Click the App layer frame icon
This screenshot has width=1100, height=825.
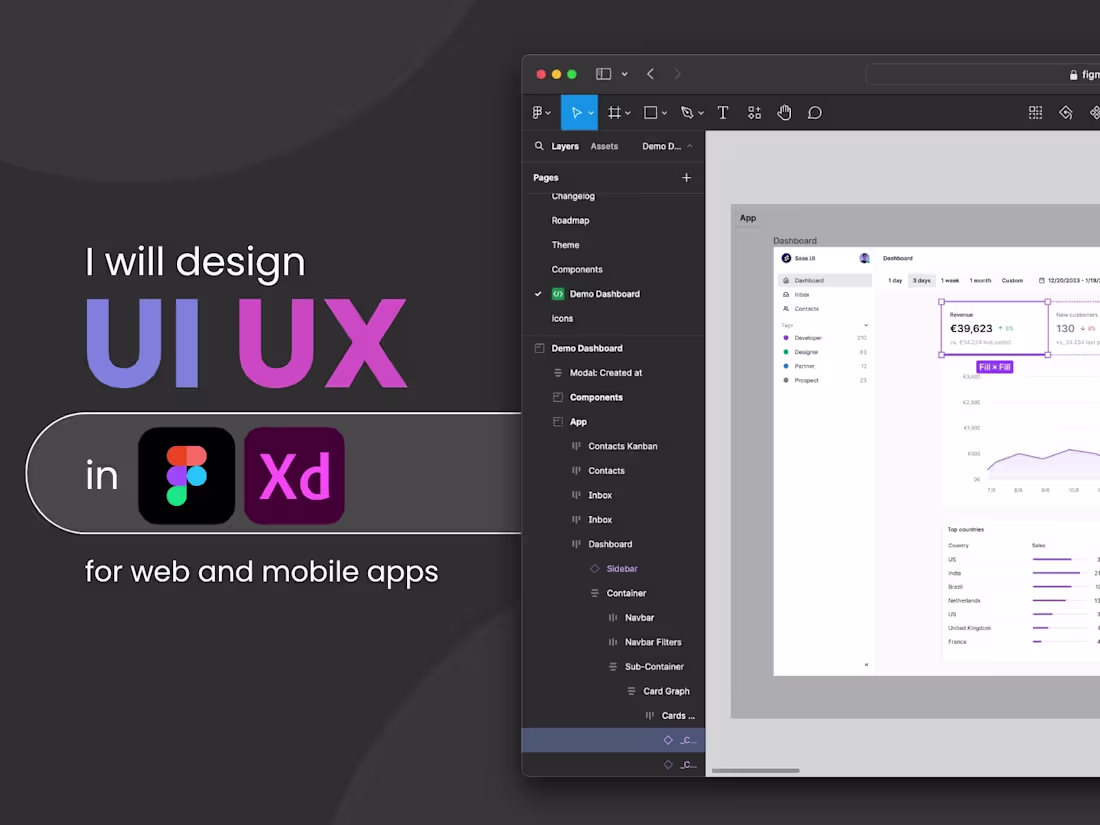coord(558,422)
